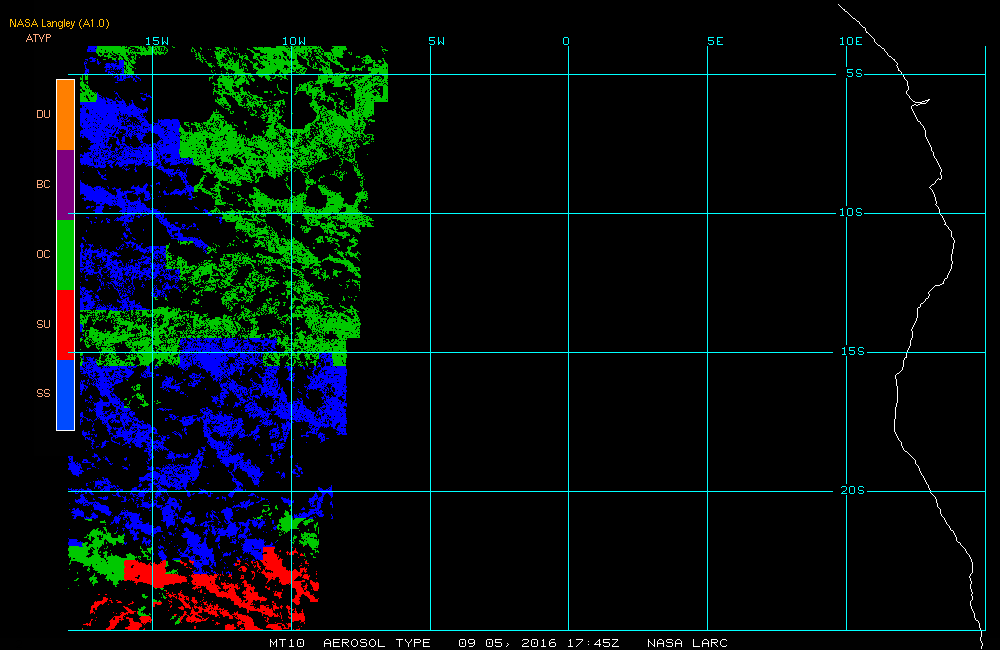The image size is (1000, 650).
Task: Click the 5E longitude label
Action: (716, 41)
